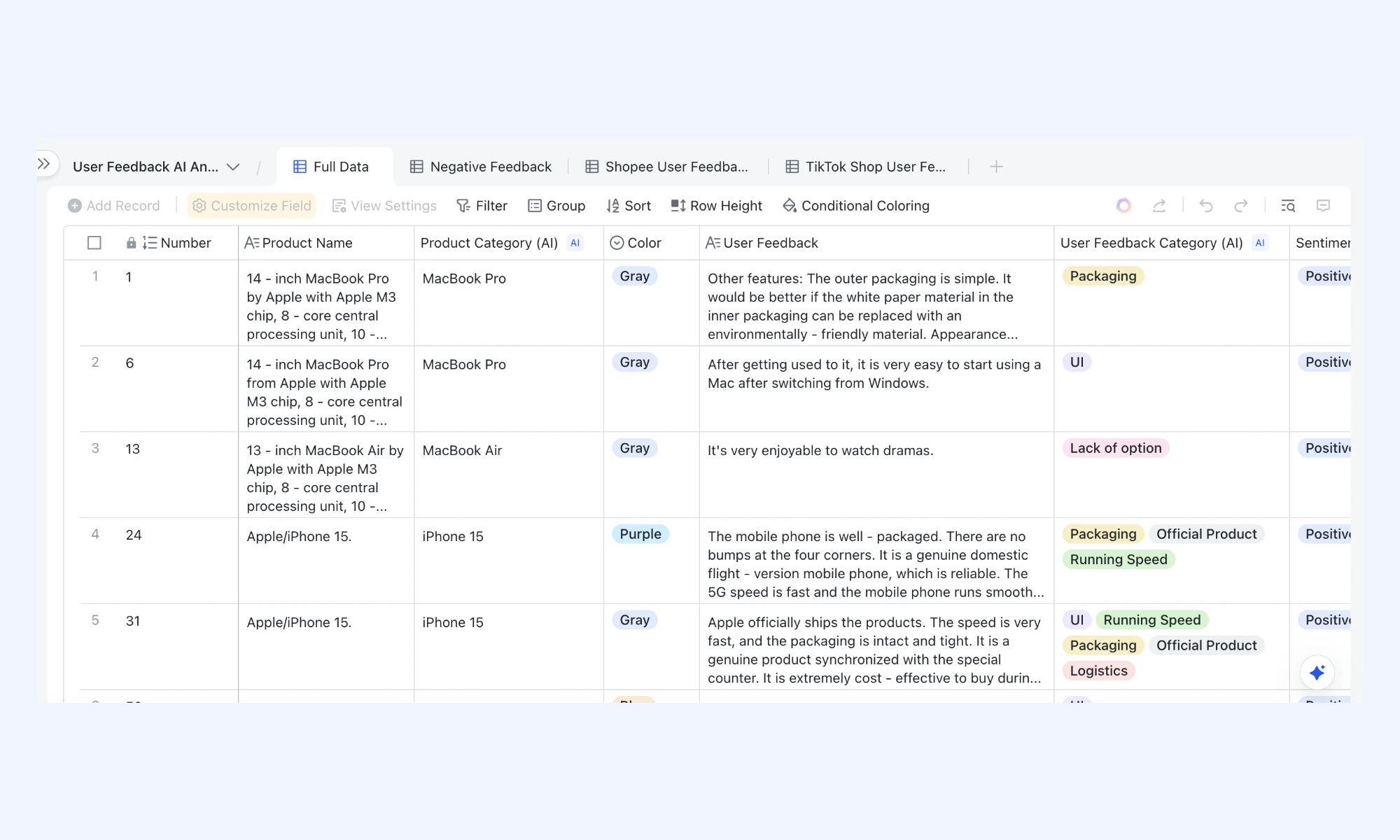
Task: Click the AI badge beside Product Category
Action: click(575, 243)
